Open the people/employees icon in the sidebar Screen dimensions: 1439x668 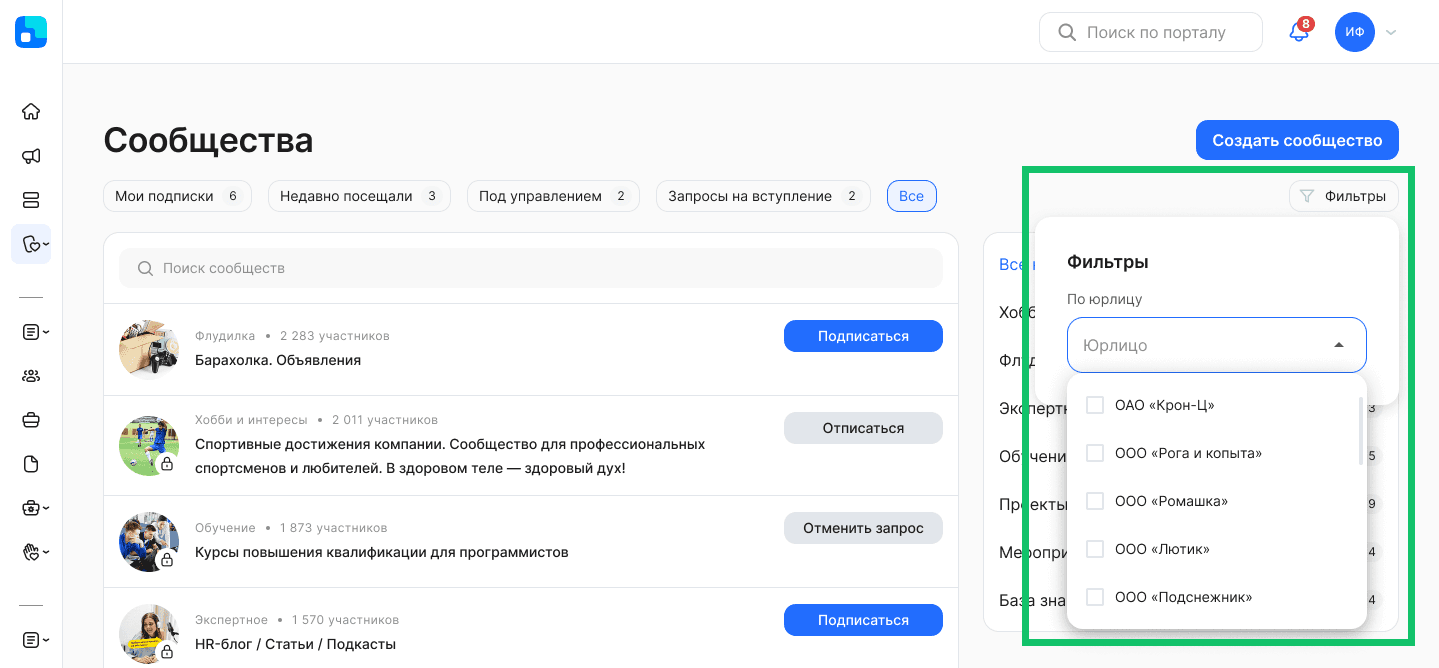click(x=30, y=375)
